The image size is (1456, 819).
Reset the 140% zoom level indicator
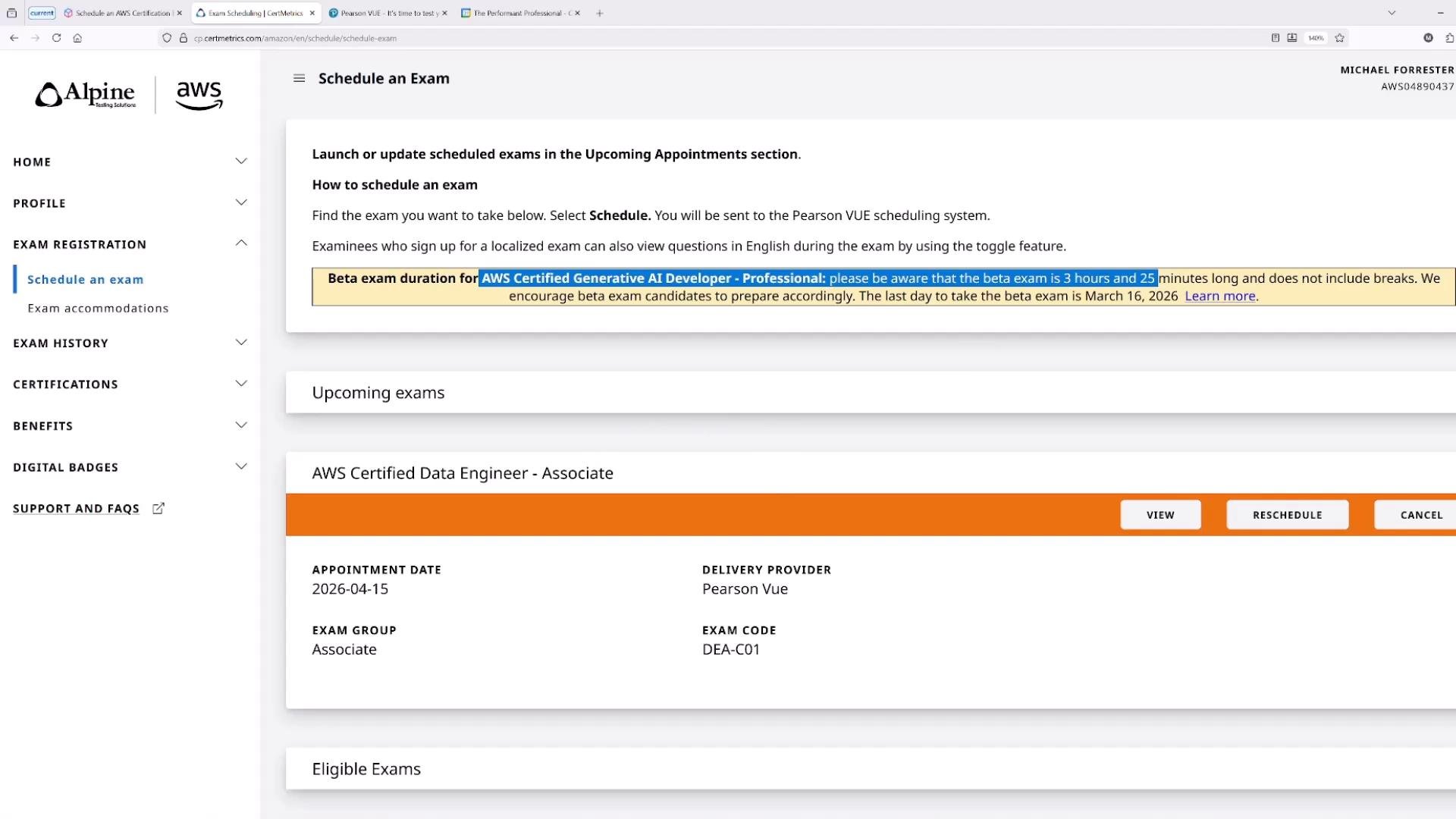tap(1316, 38)
